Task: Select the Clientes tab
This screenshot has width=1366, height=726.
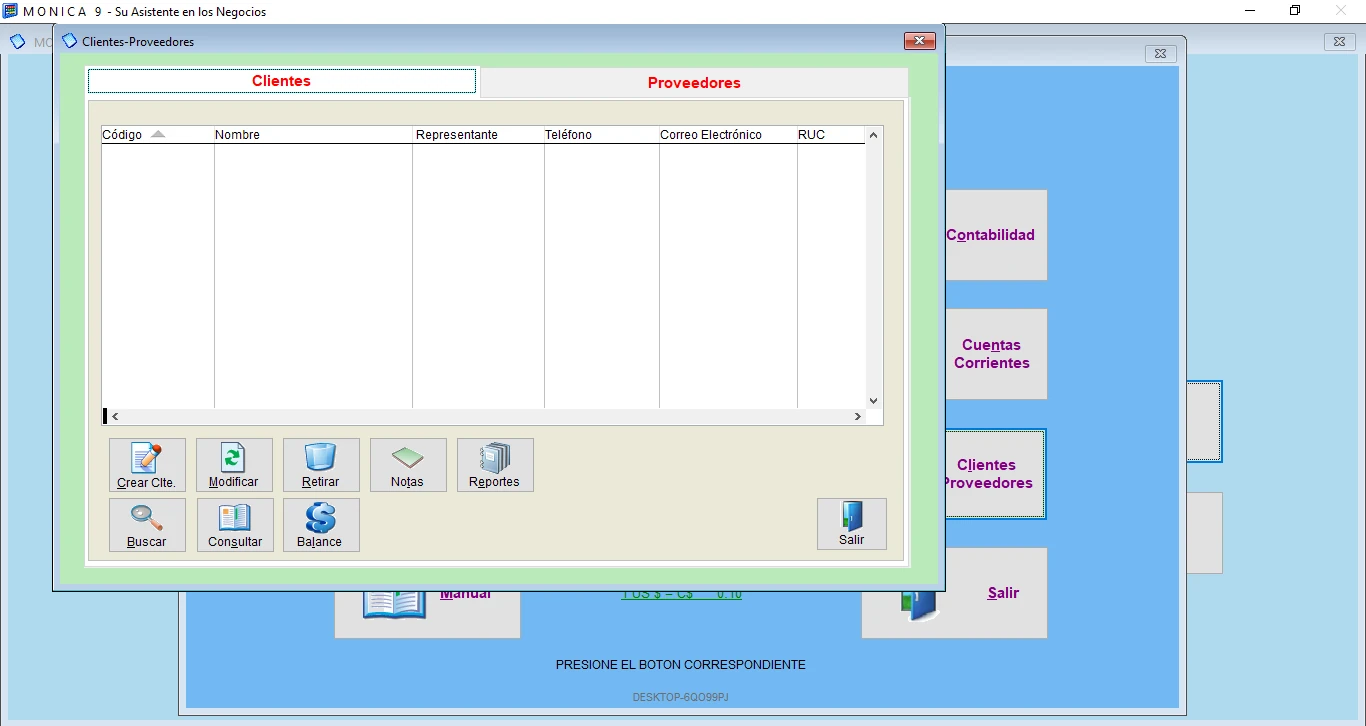Action: click(281, 81)
